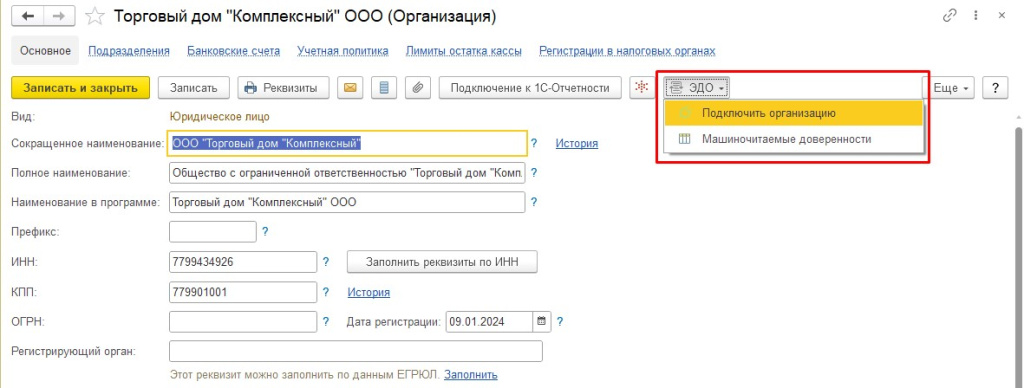1024x388 pixels.
Task: Go back with the left arrow button
Action: pyautogui.click(x=28, y=16)
